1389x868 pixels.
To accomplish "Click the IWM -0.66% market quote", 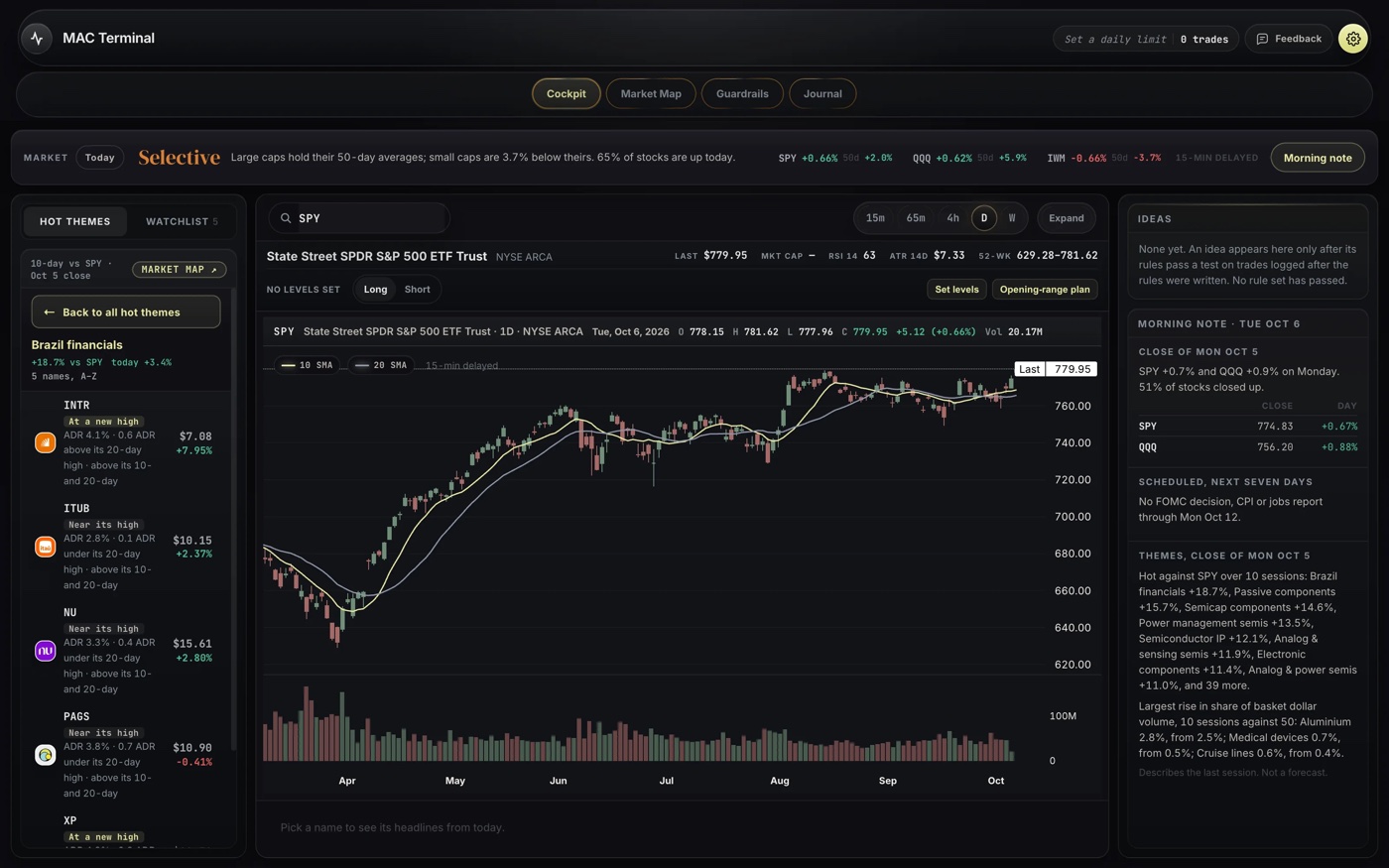I will click(x=1104, y=158).
